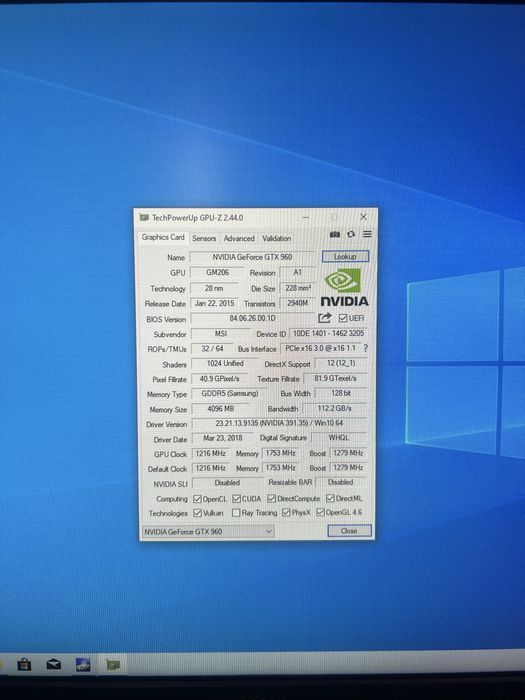Click the BIOS Version field 84.06.26.00.1D
This screenshot has width=525, height=700.
pyautogui.click(x=252, y=318)
